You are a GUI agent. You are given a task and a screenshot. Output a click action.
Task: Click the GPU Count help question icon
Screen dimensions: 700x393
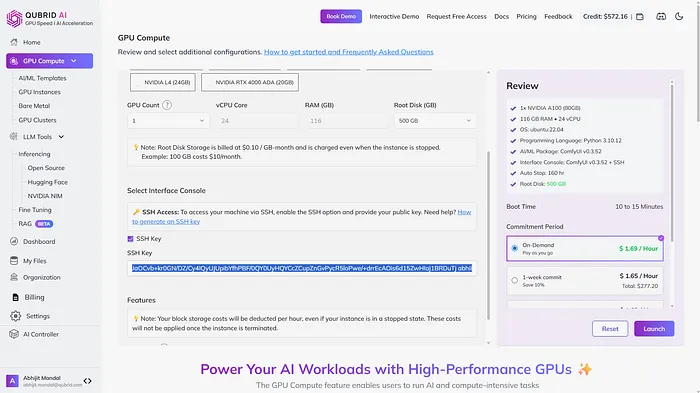coord(167,105)
